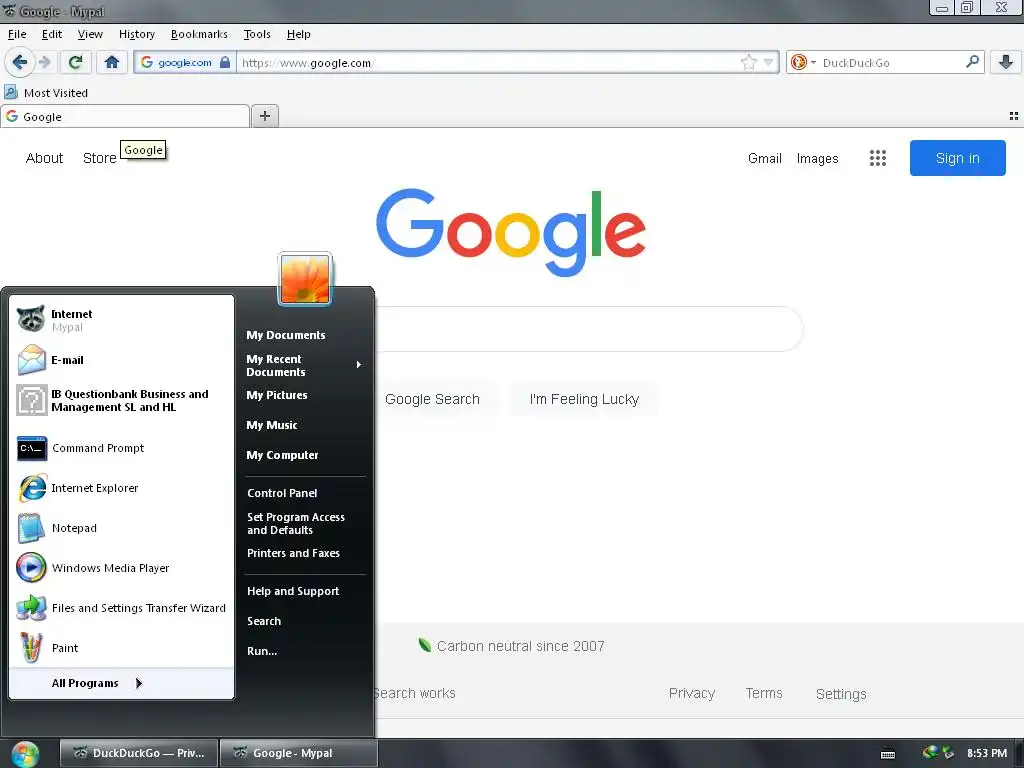Bookmark this page with the star icon
The image size is (1024, 768).
click(748, 63)
